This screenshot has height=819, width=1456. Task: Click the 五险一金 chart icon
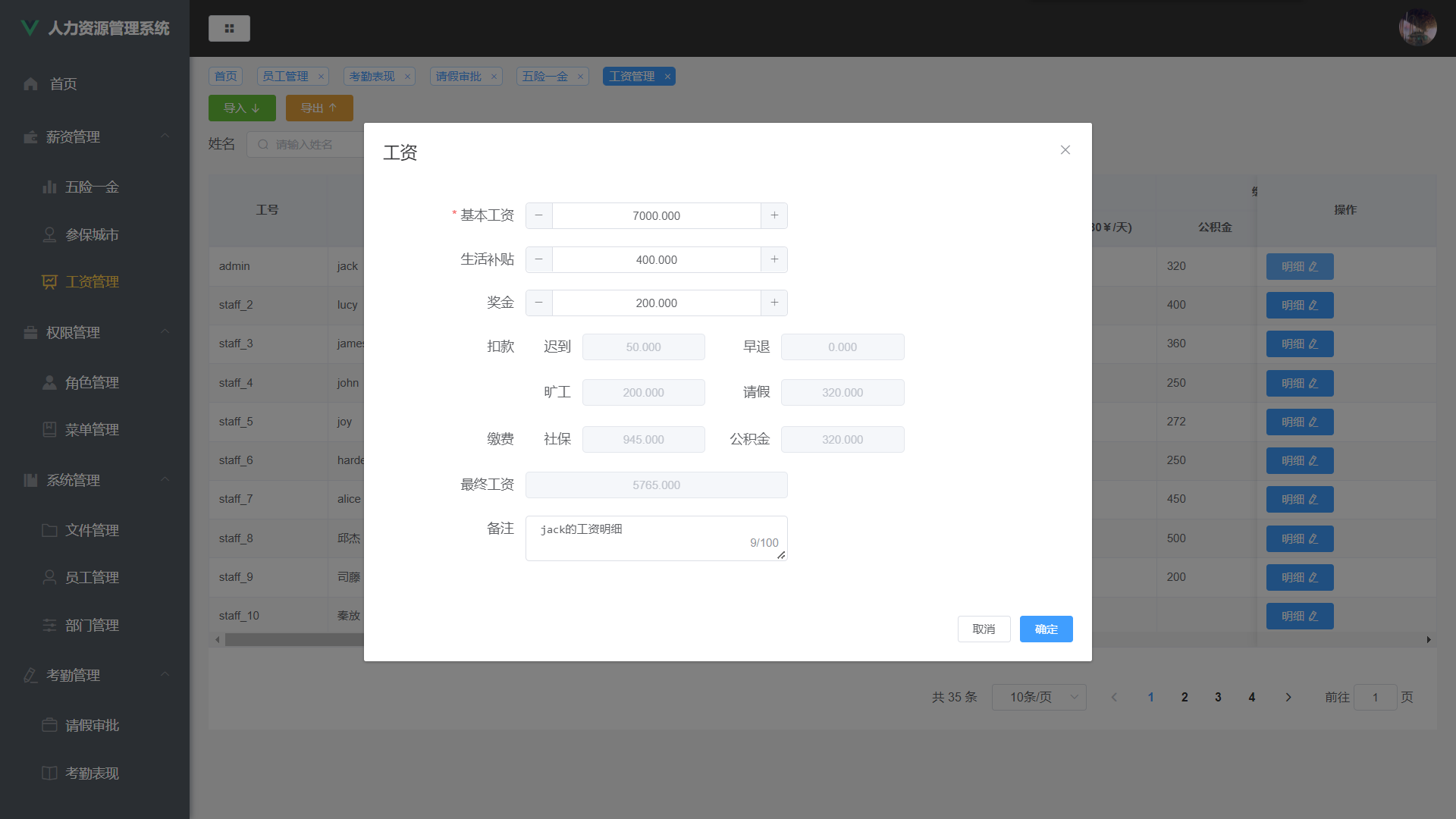[49, 187]
